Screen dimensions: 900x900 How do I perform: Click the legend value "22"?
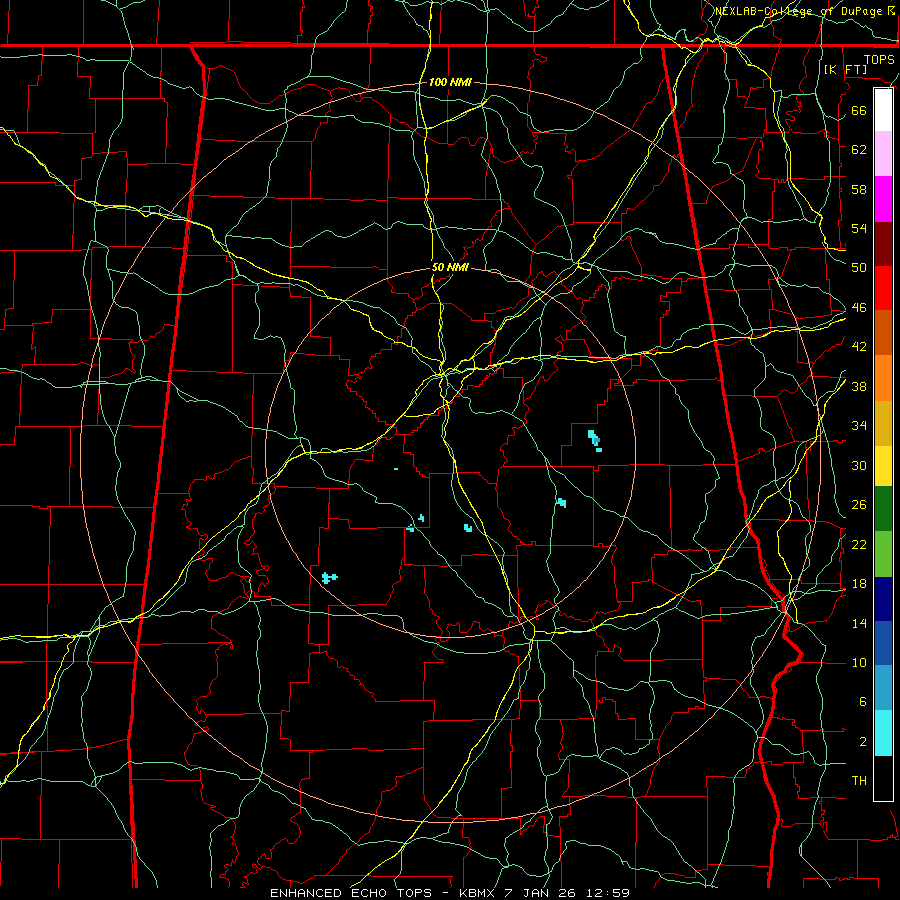[x=859, y=544]
